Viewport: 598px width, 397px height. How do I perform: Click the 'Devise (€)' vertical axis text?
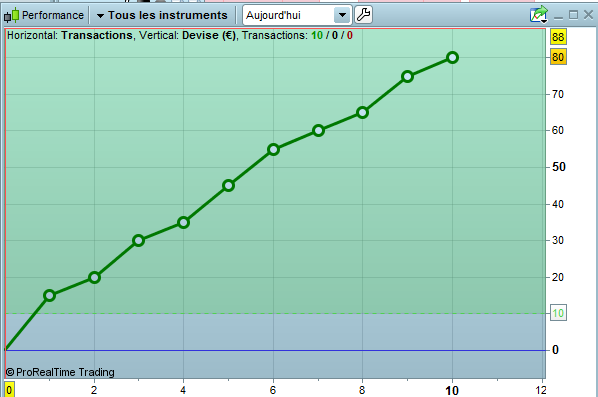[x=209, y=35]
